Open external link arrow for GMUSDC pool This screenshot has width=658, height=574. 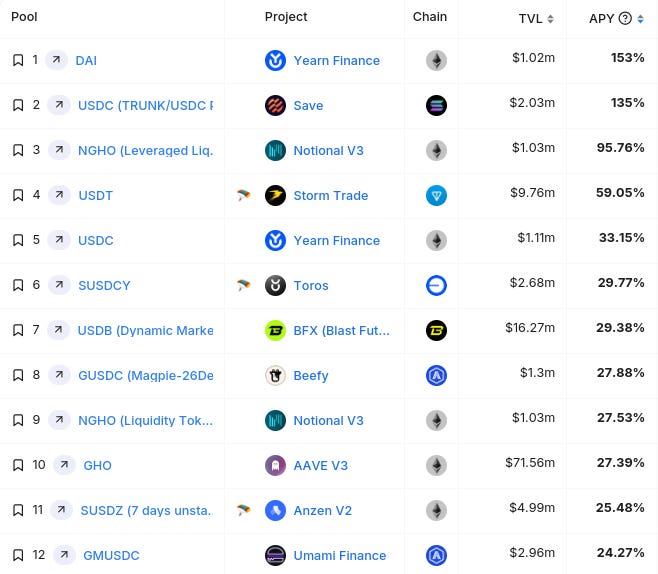[x=64, y=555]
